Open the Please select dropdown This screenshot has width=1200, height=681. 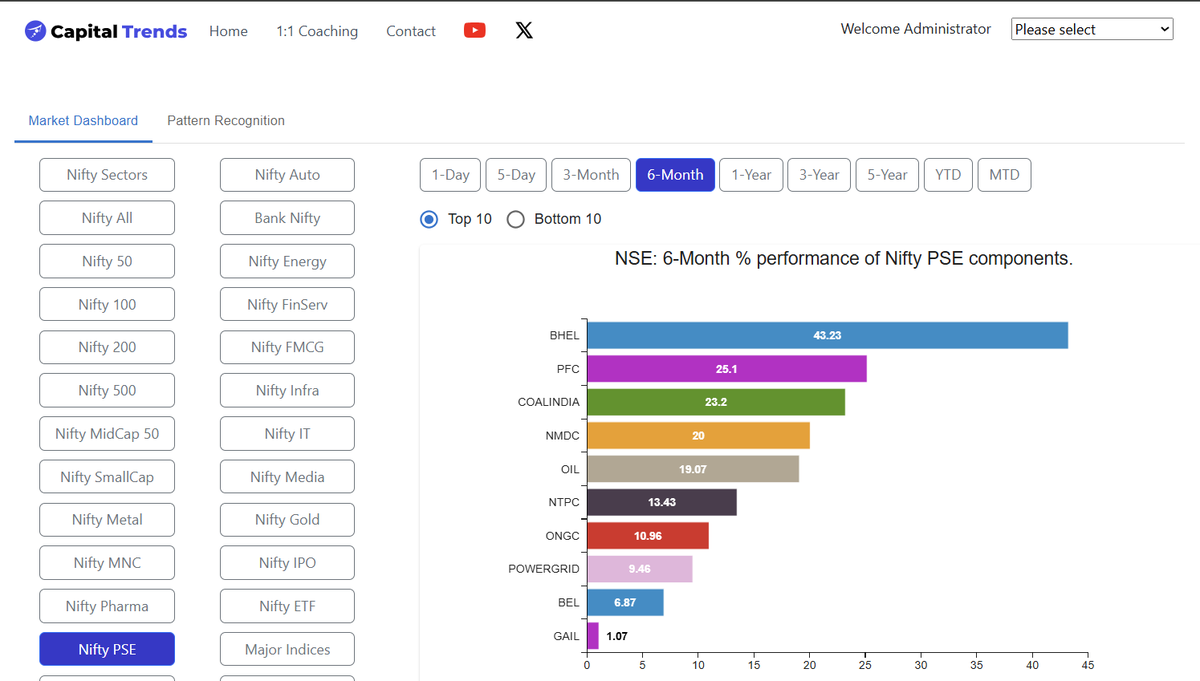click(x=1092, y=29)
